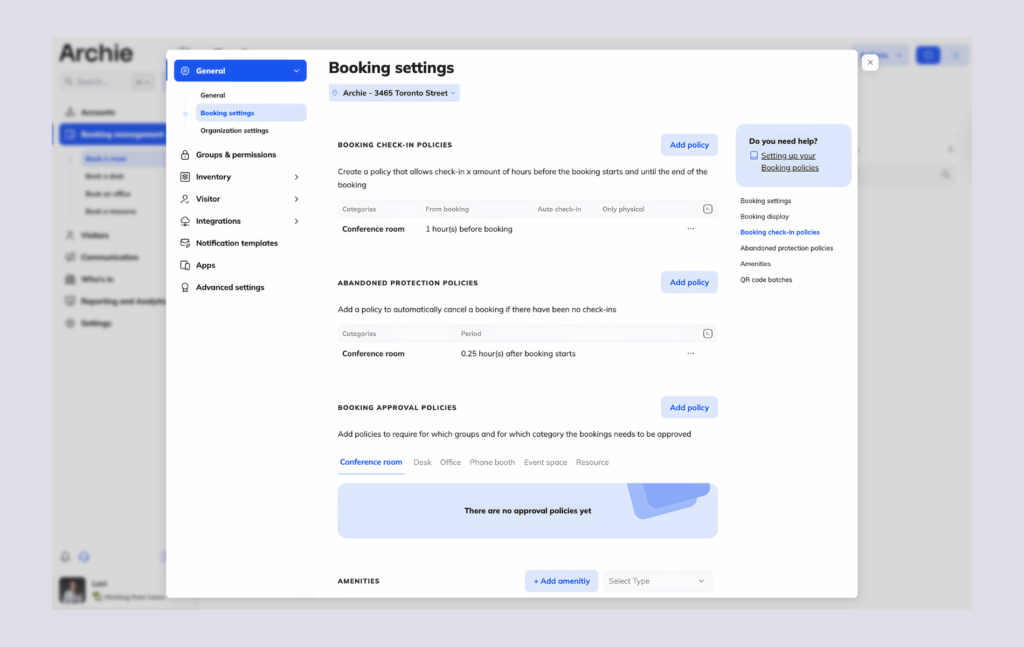Click Add policy for Booking check-in policies
The image size is (1024, 647).
689,144
